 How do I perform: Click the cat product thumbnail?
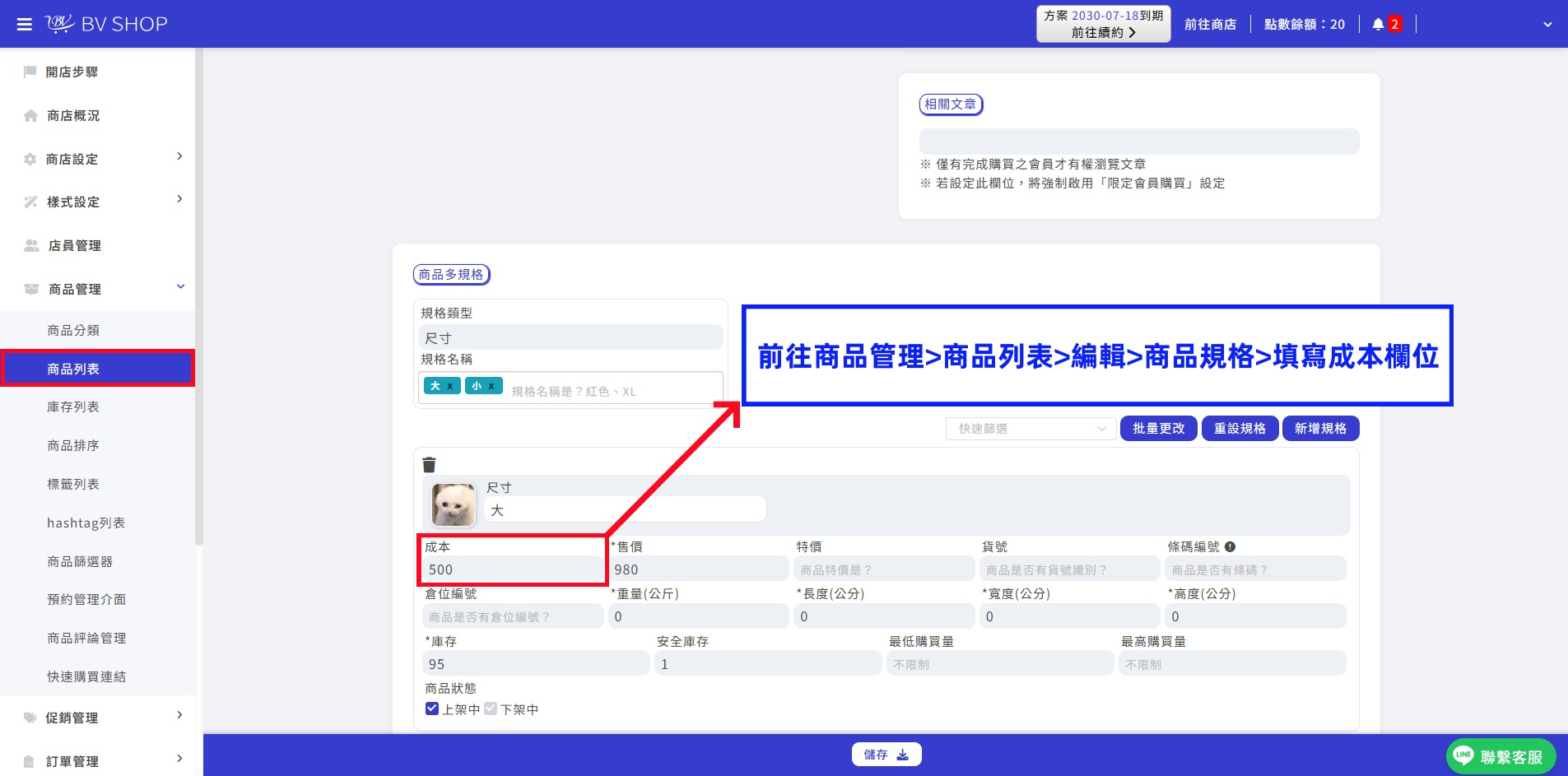click(454, 504)
